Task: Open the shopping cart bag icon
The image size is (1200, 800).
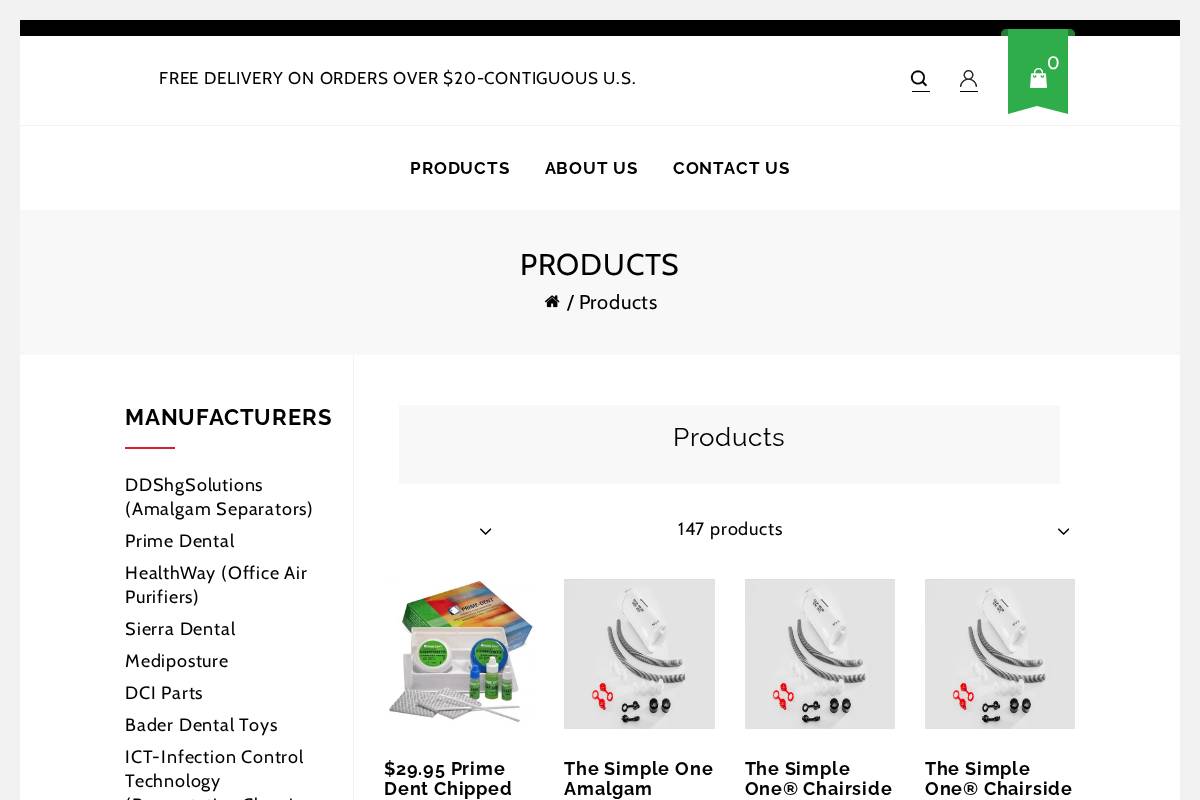Action: tap(1038, 78)
